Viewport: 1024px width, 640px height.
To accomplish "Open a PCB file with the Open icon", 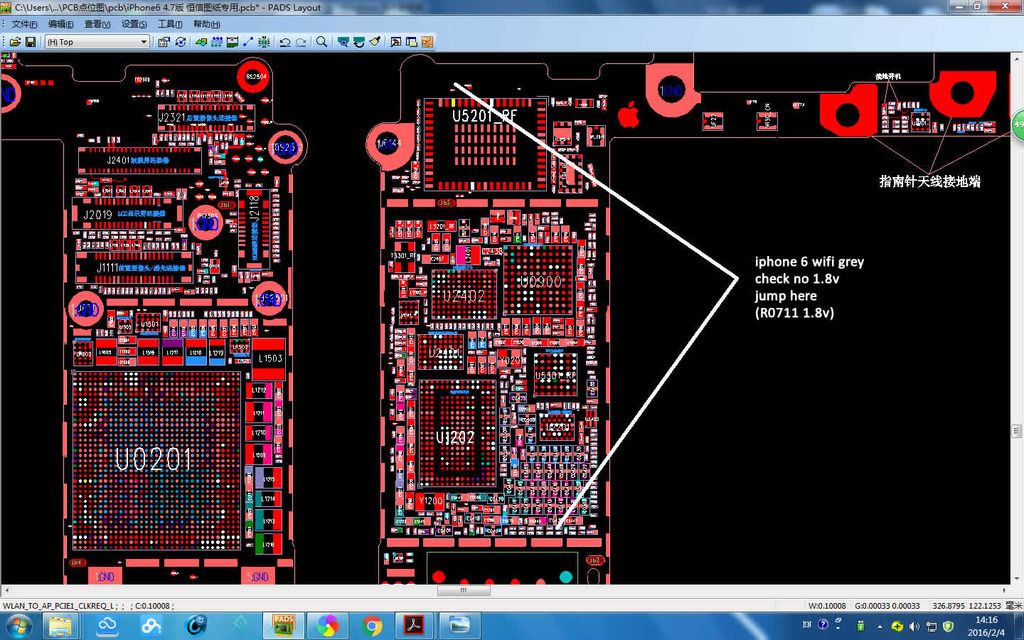I will pyautogui.click(x=15, y=42).
